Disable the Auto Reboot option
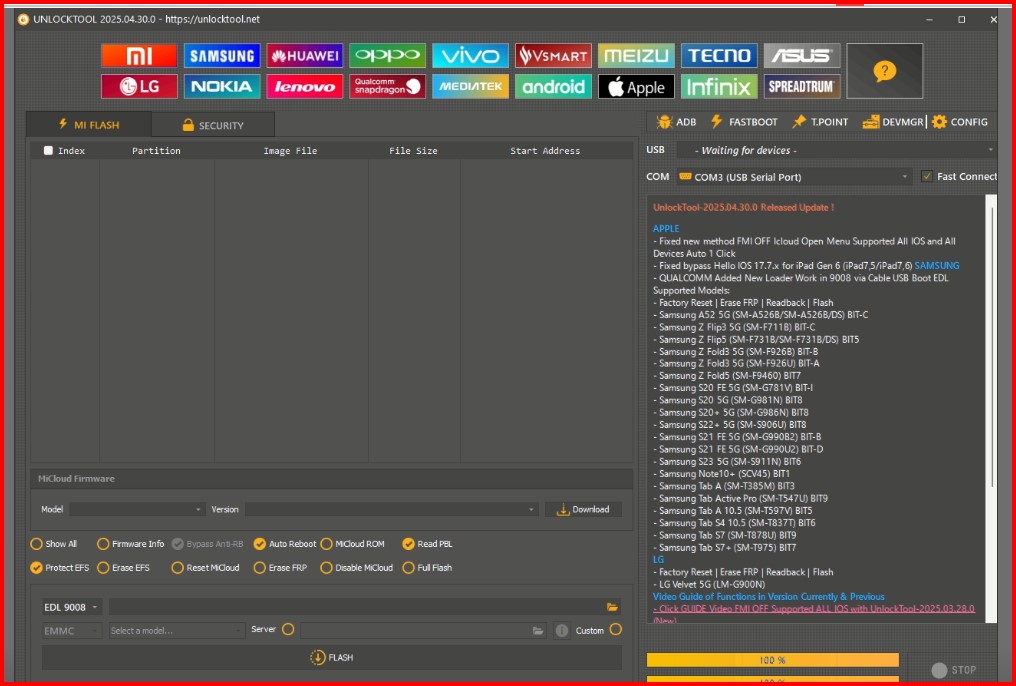 tap(260, 543)
